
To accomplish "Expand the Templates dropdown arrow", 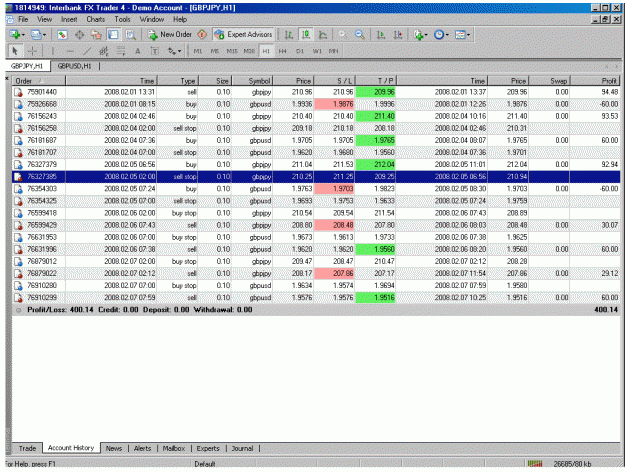I will pyautogui.click(x=468, y=35).
